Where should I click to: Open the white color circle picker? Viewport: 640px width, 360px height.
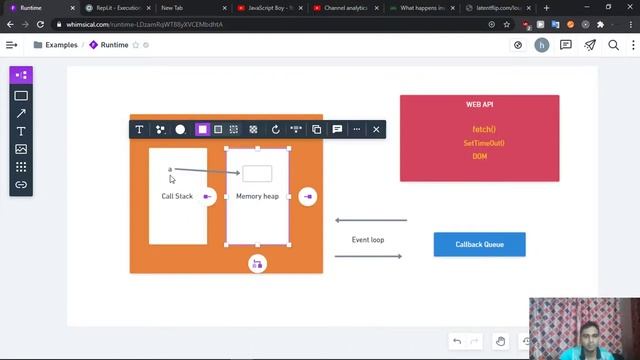[180, 129]
